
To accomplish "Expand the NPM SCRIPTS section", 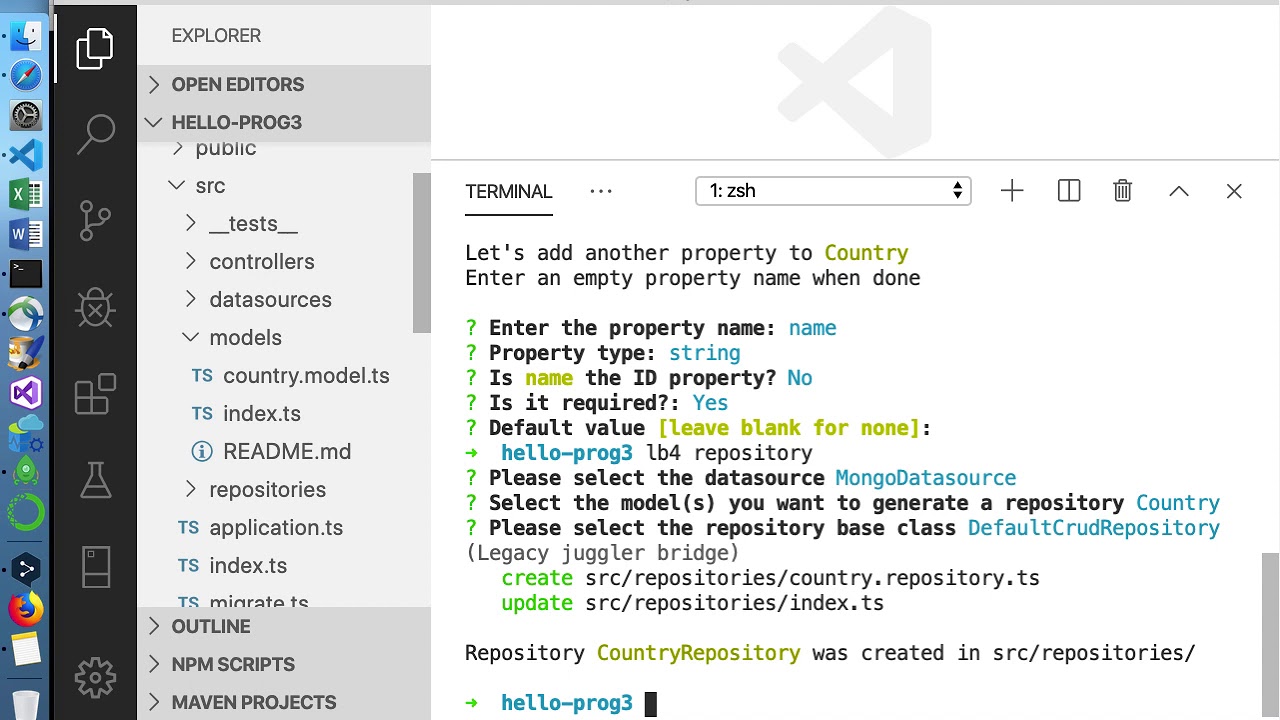I will click(233, 664).
